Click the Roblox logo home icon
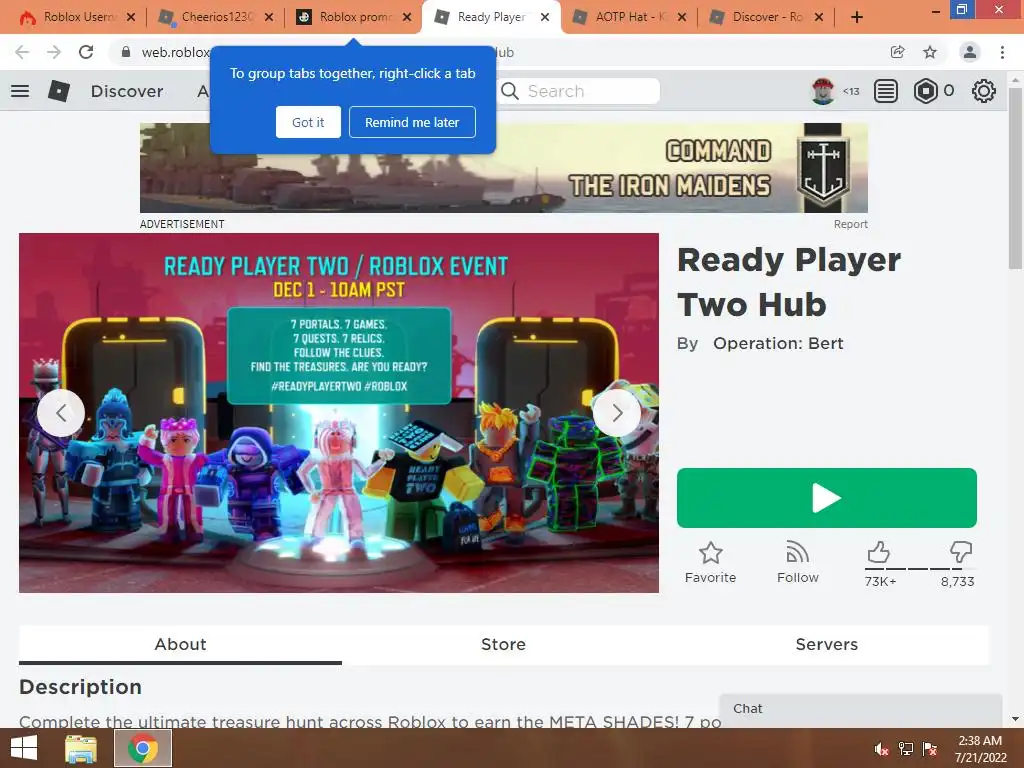This screenshot has height=768, width=1024. pos(59,91)
